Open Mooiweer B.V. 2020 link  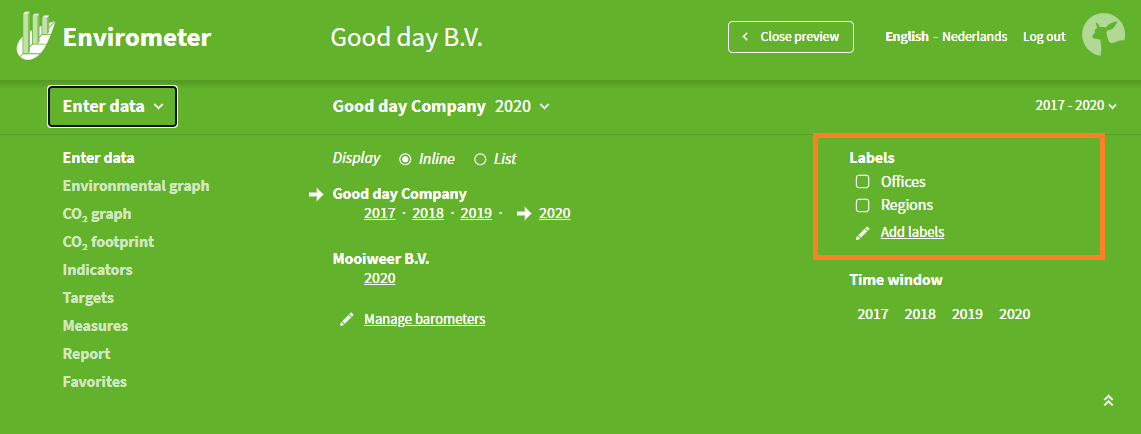click(380, 279)
